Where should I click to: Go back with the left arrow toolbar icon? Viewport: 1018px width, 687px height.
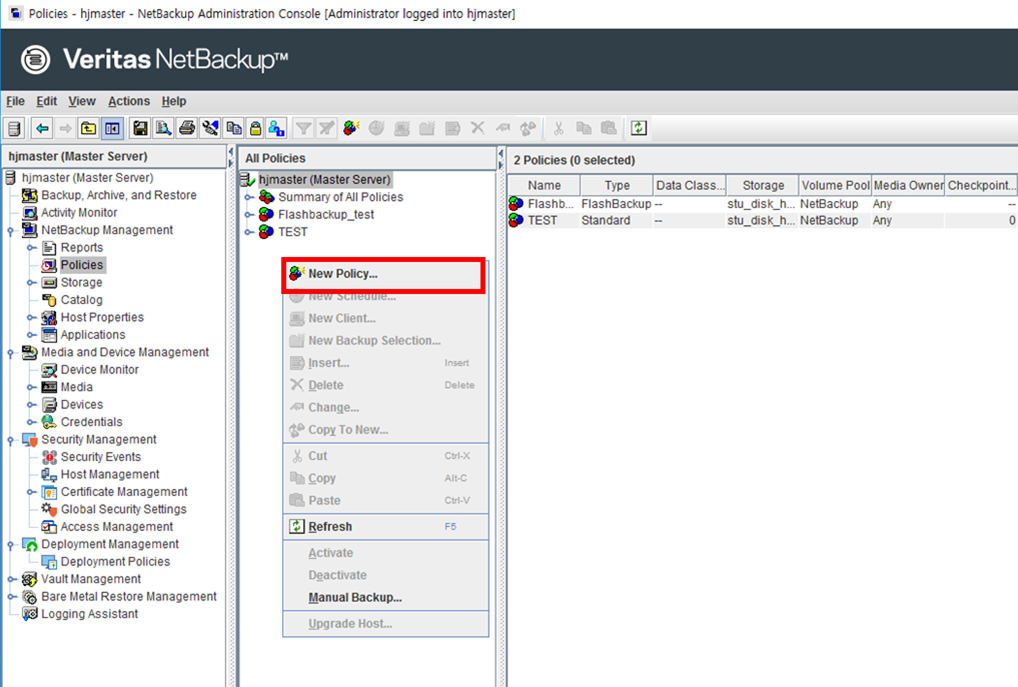[43, 129]
